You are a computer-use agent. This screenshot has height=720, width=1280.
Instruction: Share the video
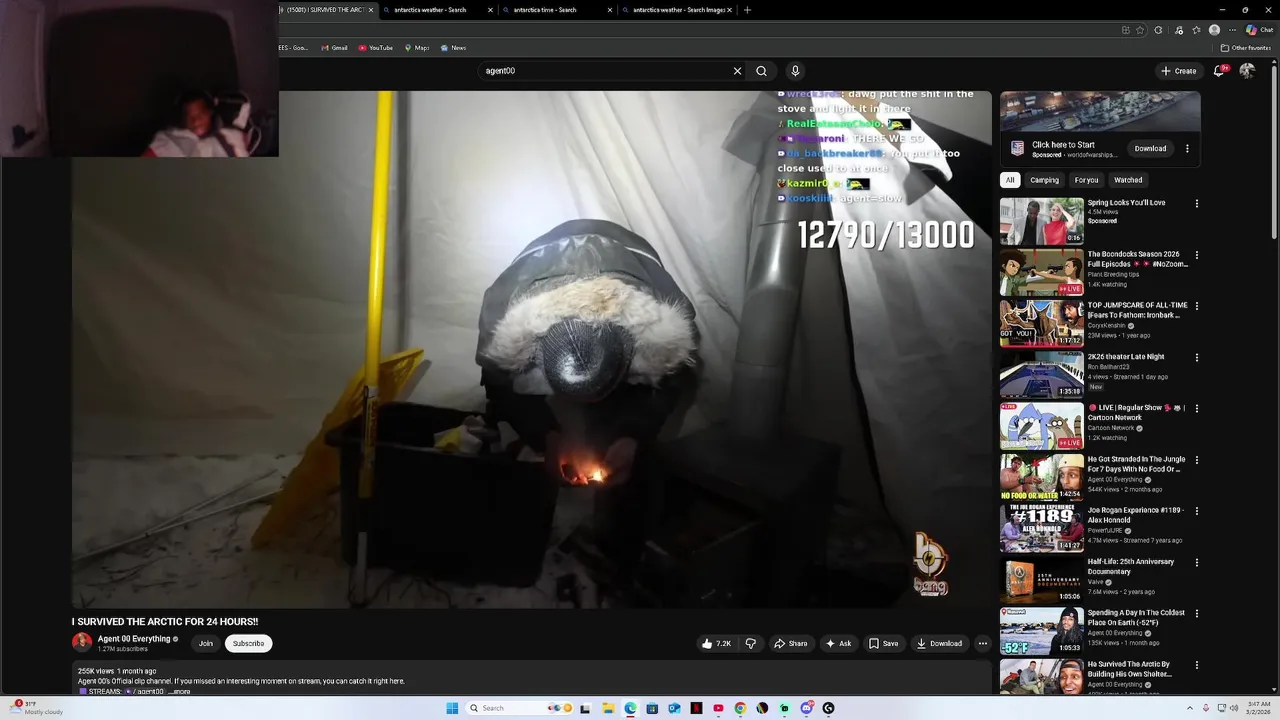coord(790,644)
